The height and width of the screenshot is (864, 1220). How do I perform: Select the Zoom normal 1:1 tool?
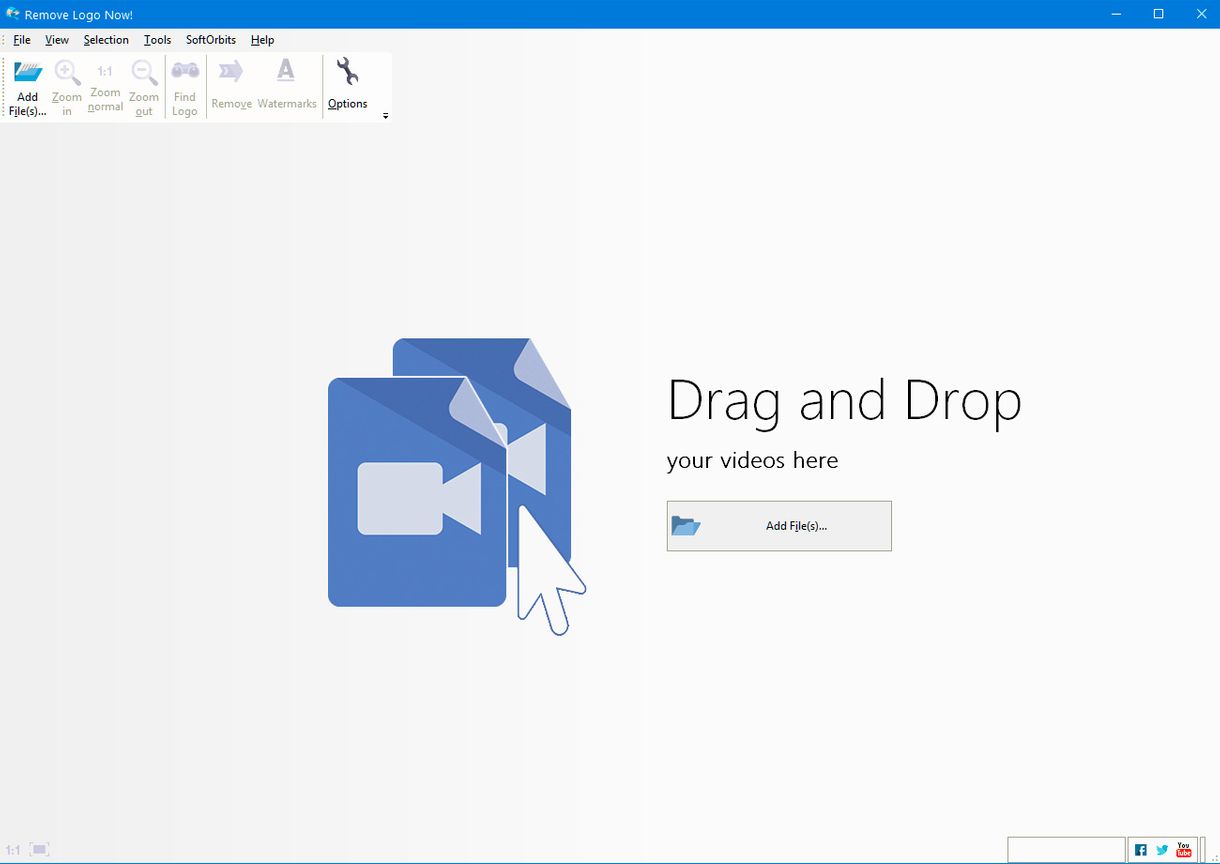click(105, 72)
